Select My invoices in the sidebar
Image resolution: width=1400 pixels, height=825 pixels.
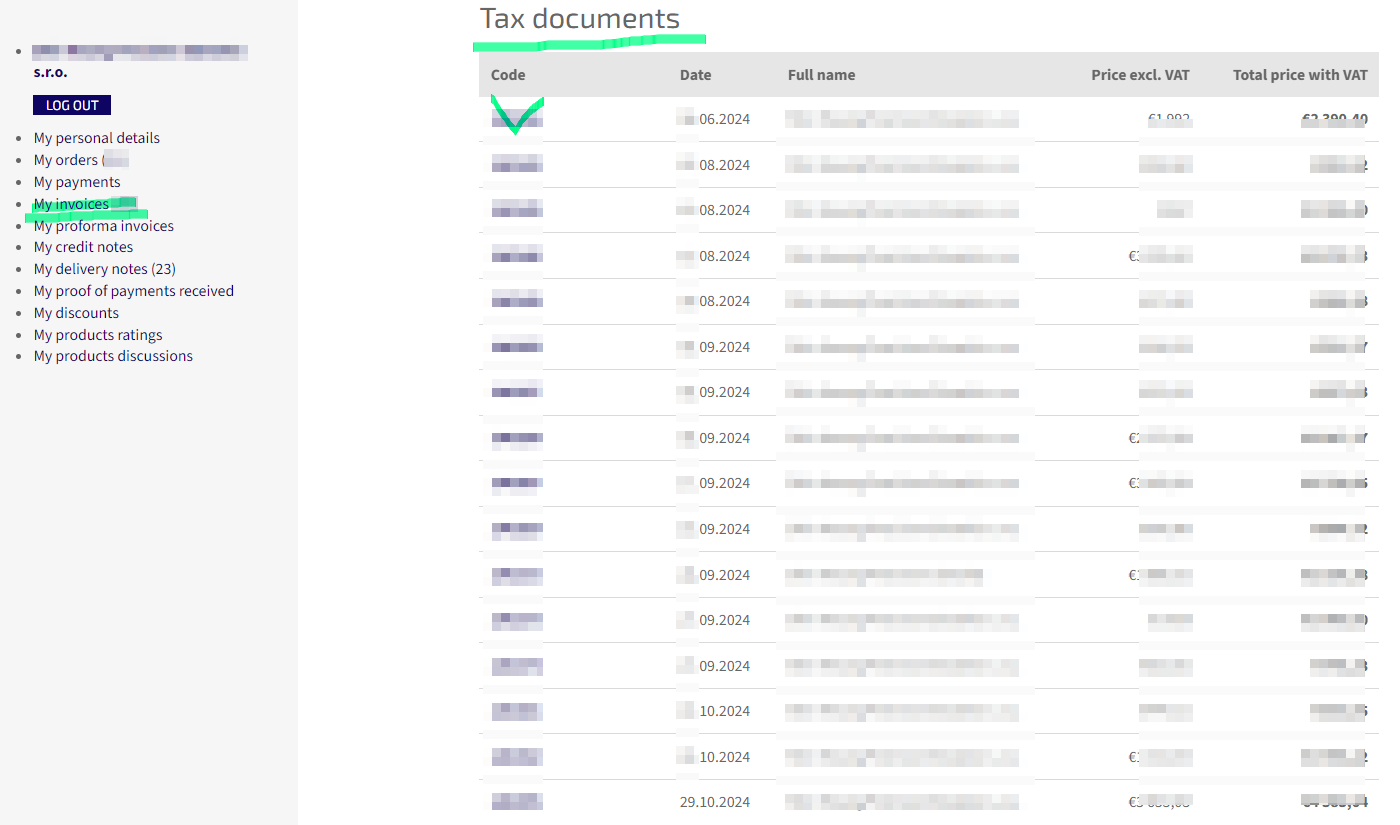coord(71,204)
